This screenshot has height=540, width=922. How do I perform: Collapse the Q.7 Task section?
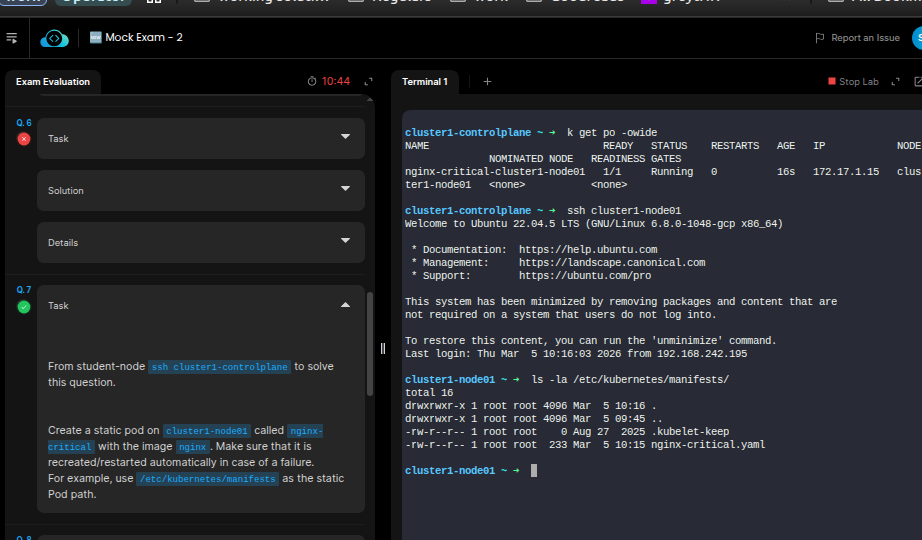(345, 306)
